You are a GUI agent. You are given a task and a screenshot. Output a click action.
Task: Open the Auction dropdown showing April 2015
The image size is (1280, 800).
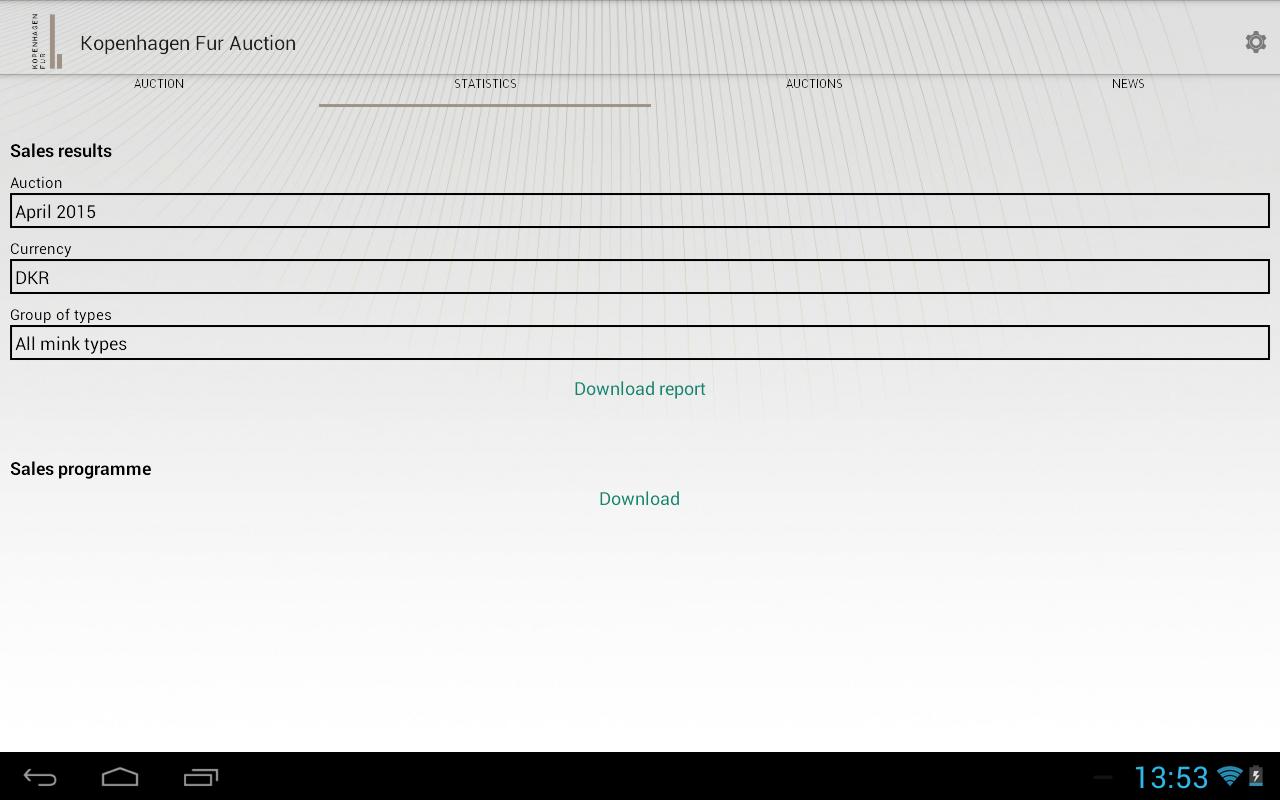tap(640, 211)
